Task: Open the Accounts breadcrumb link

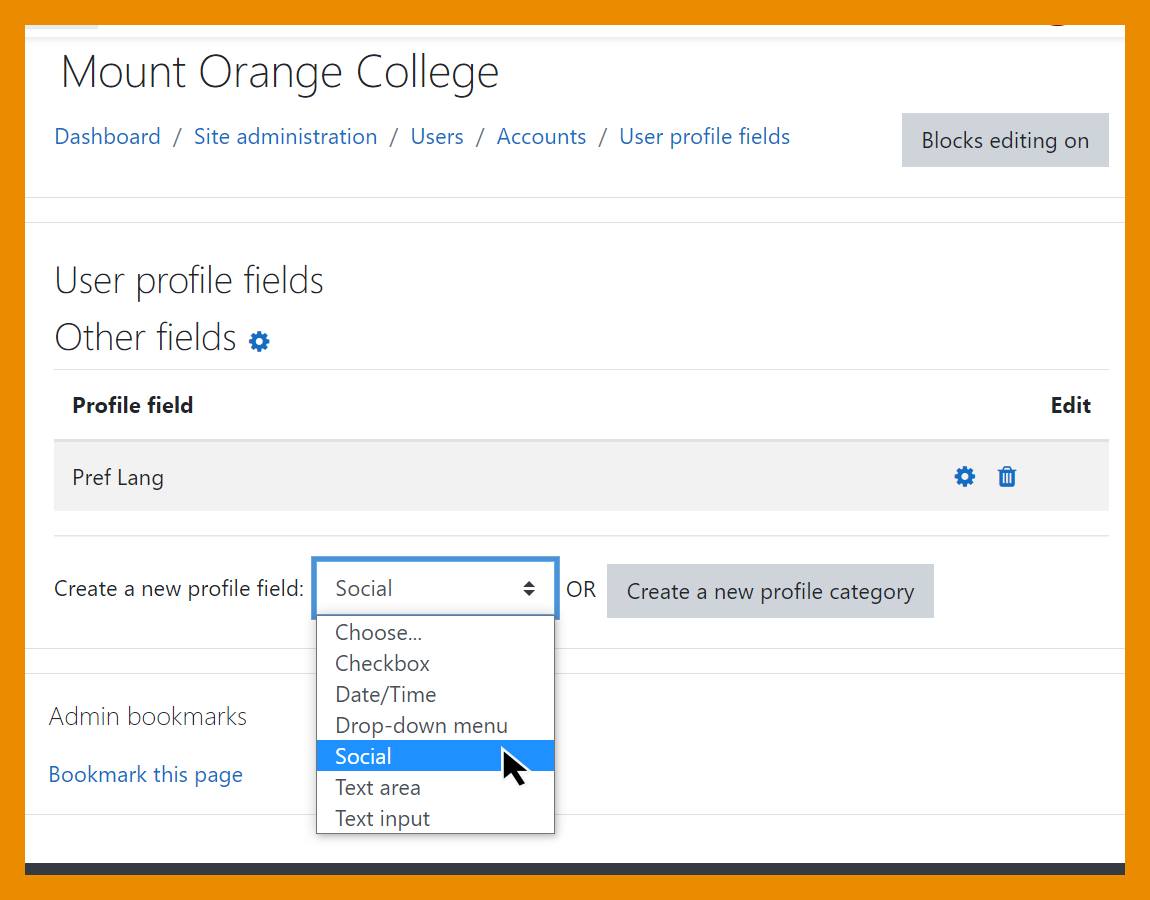Action: point(541,137)
